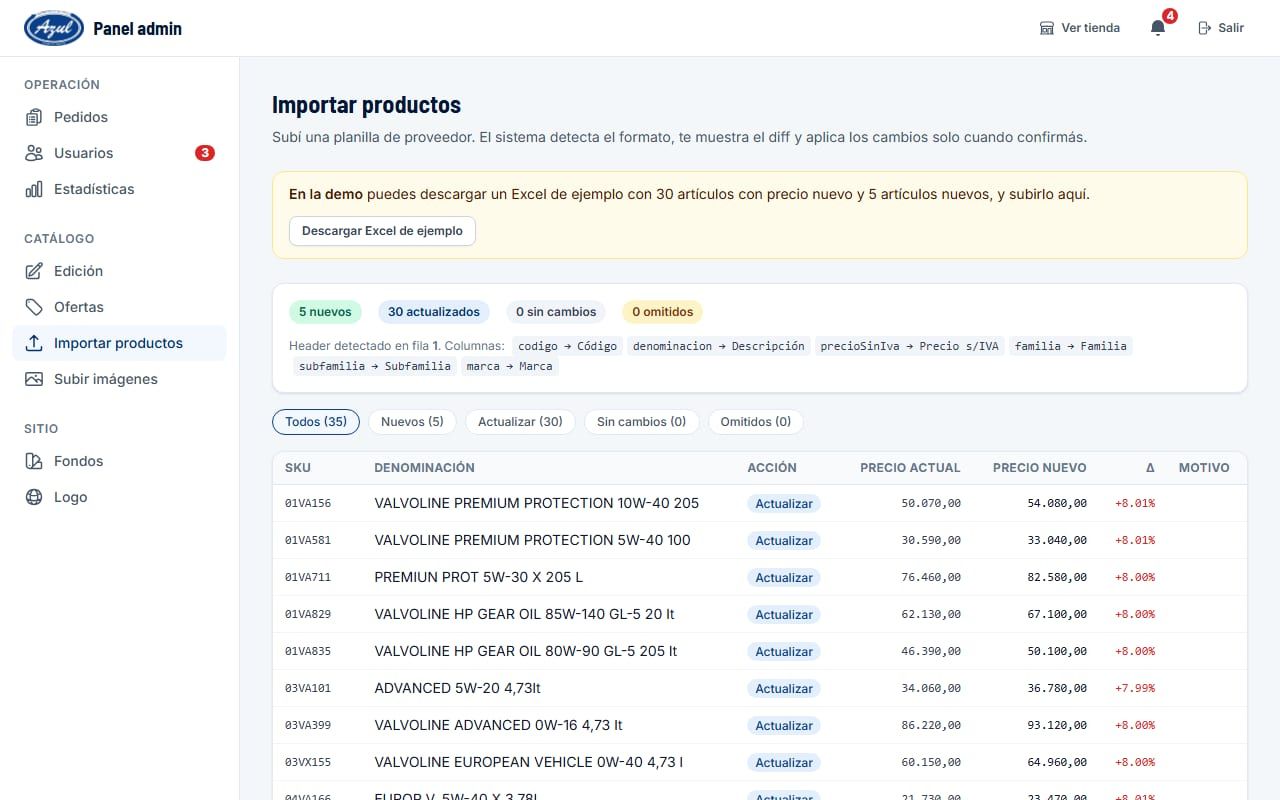Click the Importar productos upload icon
This screenshot has height=800, width=1280.
34,343
